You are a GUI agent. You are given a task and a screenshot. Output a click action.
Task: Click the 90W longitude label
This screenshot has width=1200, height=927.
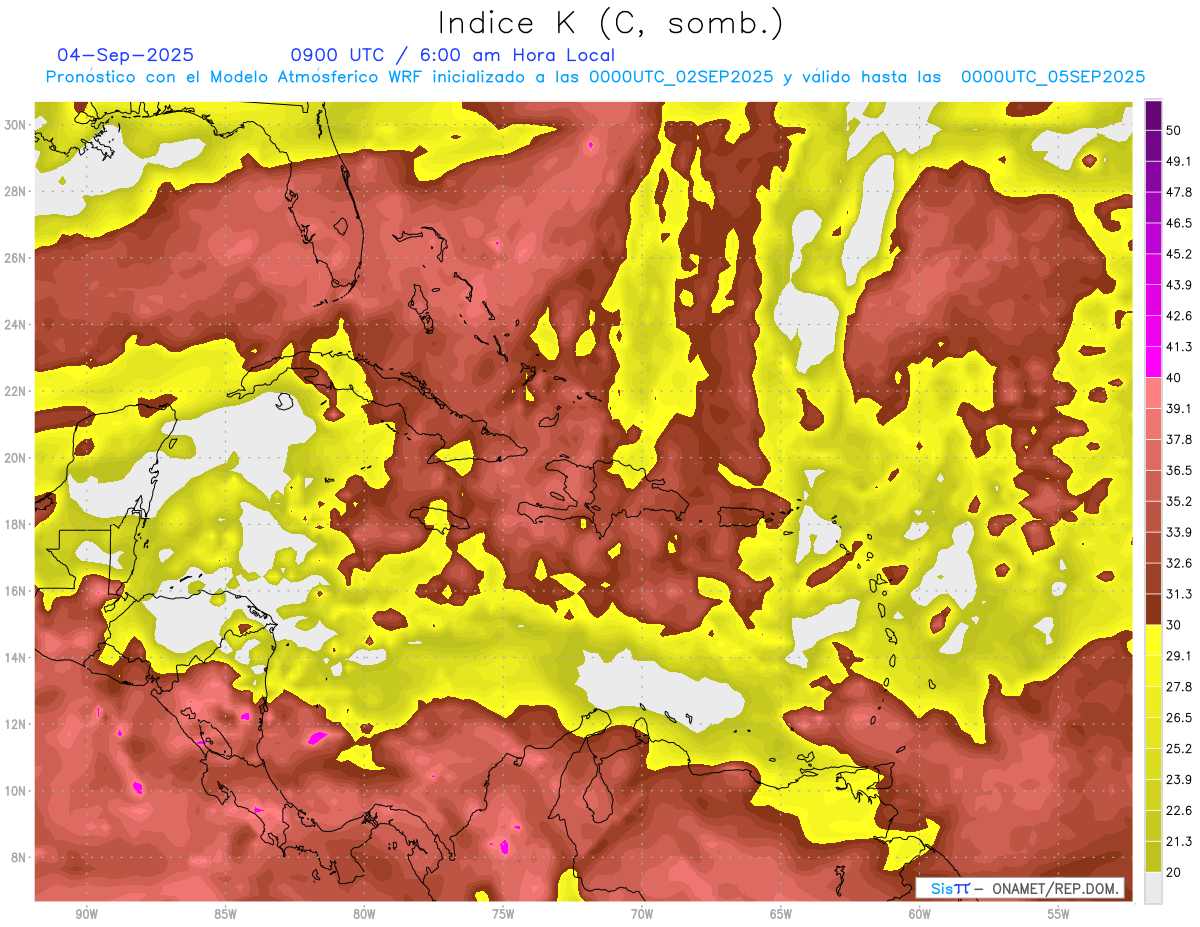tap(86, 914)
